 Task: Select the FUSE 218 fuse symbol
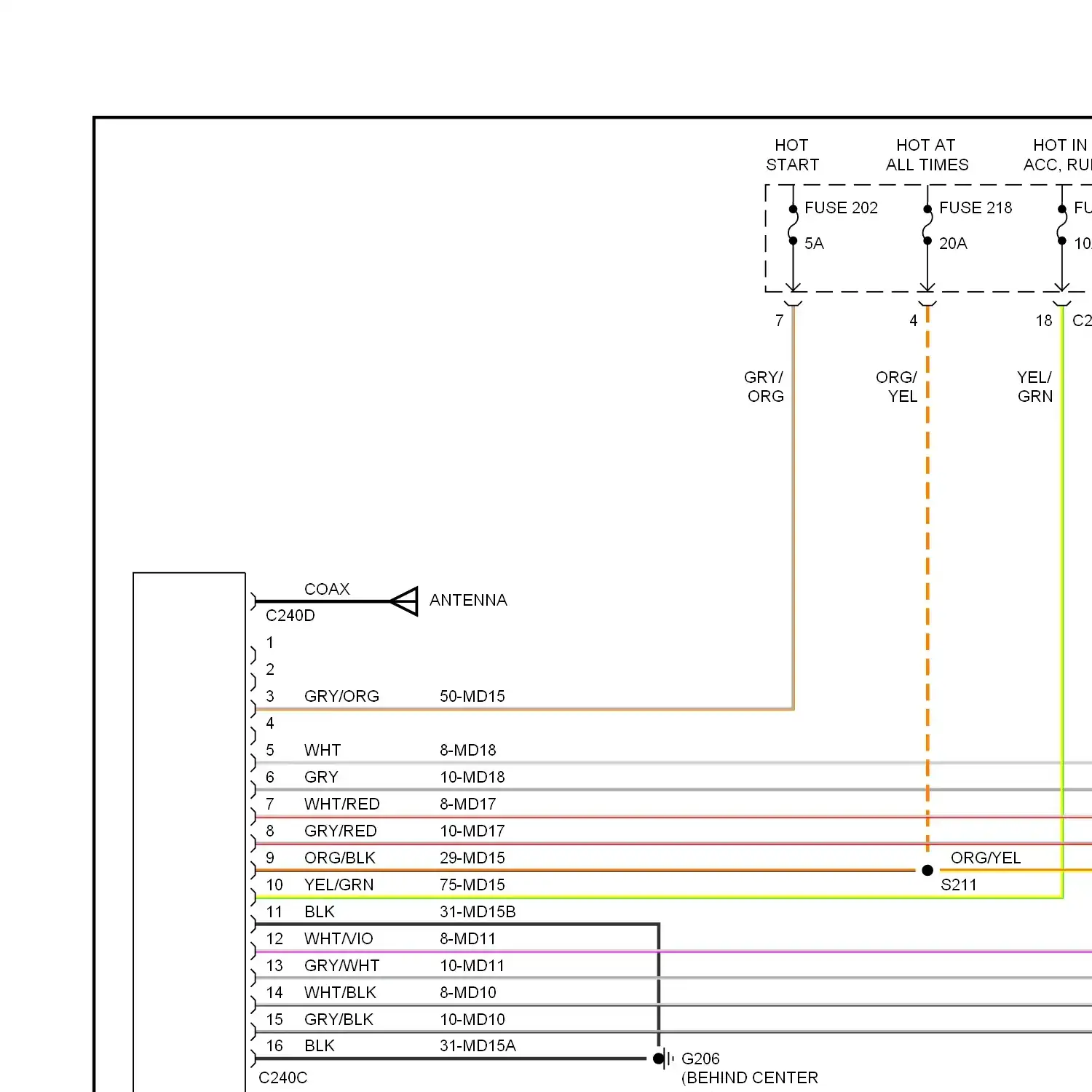tap(927, 225)
